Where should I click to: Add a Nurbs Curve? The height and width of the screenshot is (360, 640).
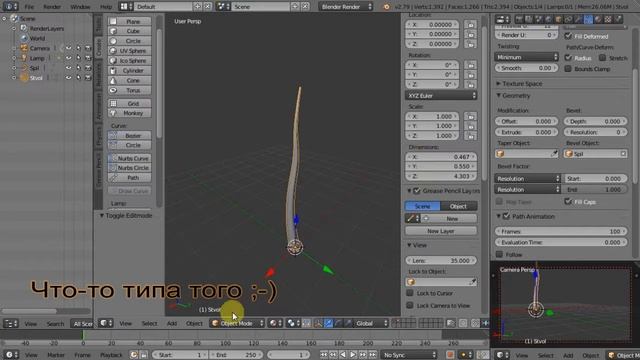[129, 158]
